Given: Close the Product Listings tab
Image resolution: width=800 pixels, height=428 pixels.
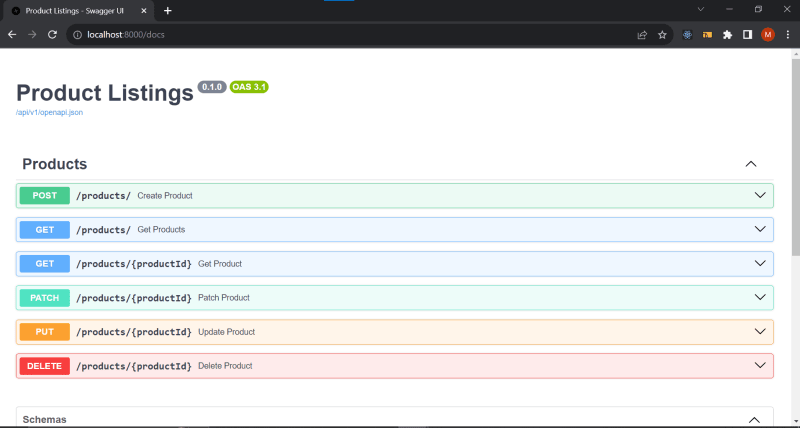Looking at the screenshot, I should 144,11.
